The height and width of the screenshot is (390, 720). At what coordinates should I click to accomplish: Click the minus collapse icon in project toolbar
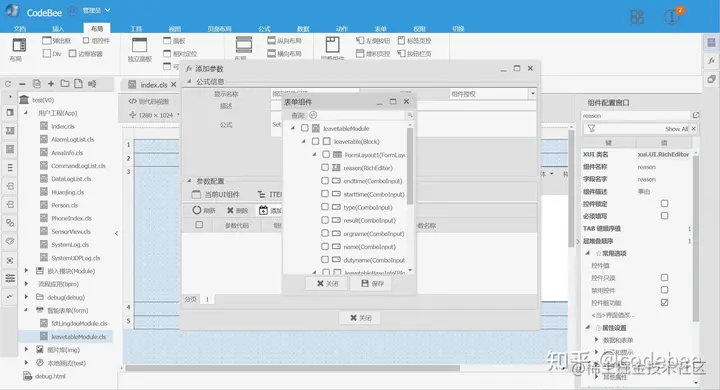(22, 84)
